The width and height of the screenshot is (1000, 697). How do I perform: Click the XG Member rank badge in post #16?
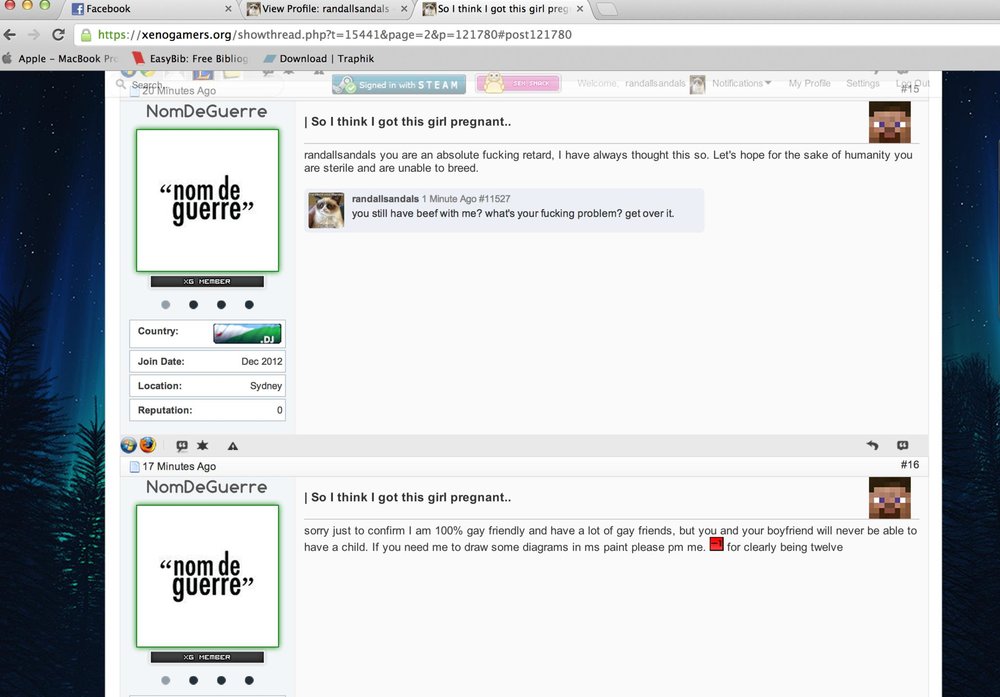[x=207, y=657]
